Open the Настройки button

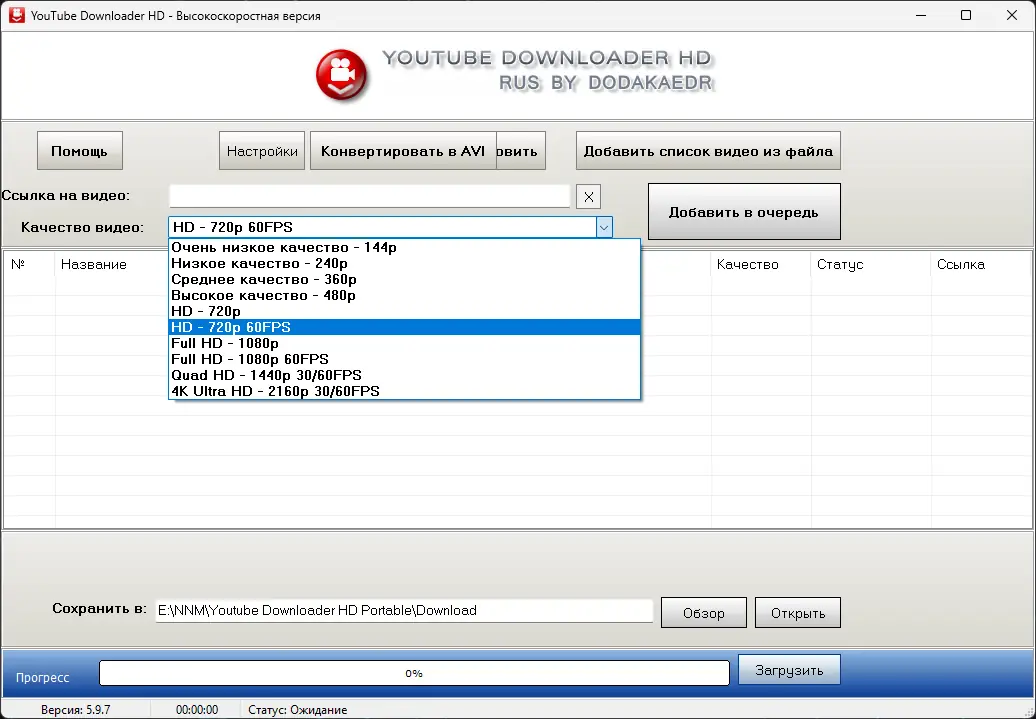point(261,150)
